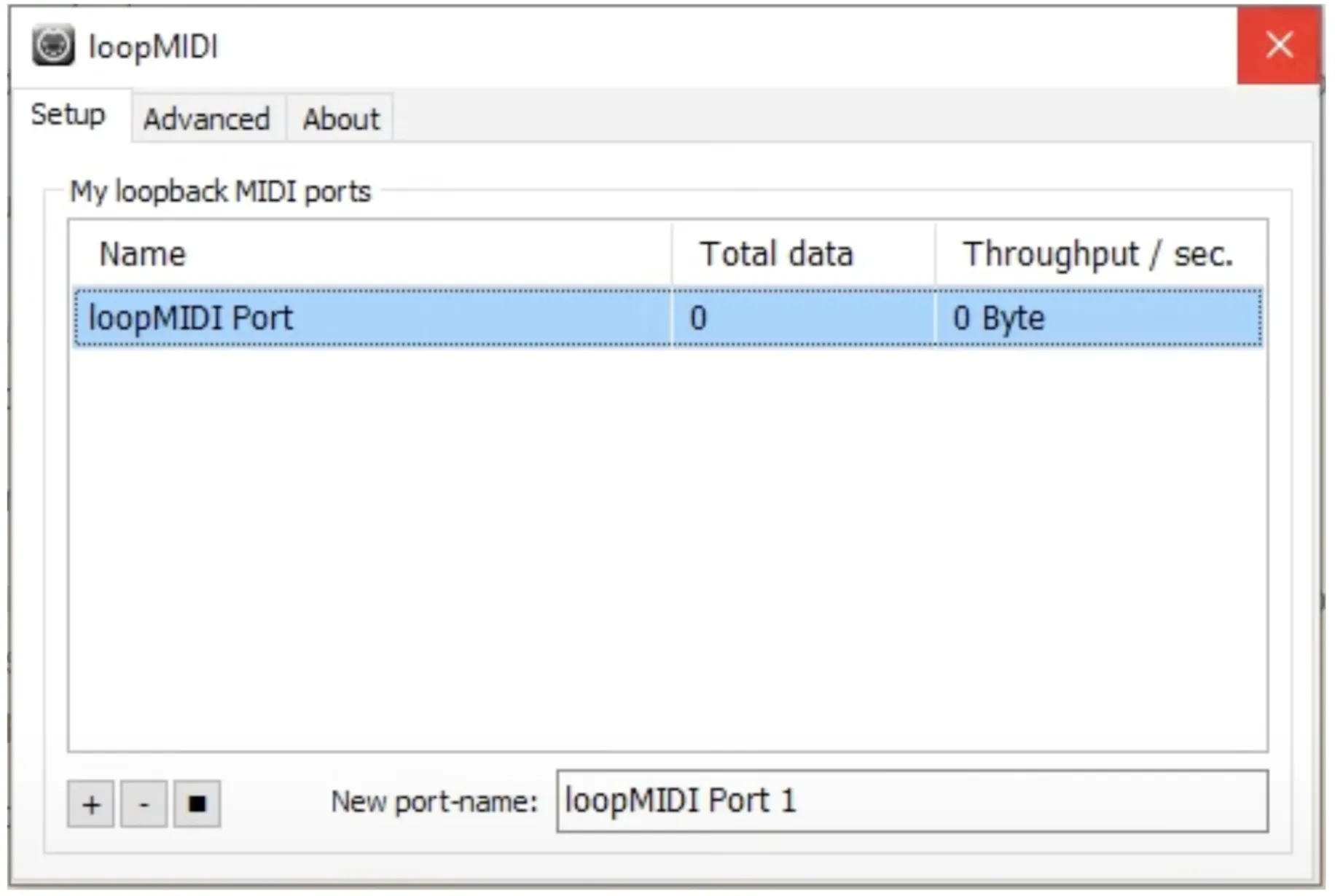The width and height of the screenshot is (1335, 896).
Task: Click the Name column header
Action: [371, 254]
